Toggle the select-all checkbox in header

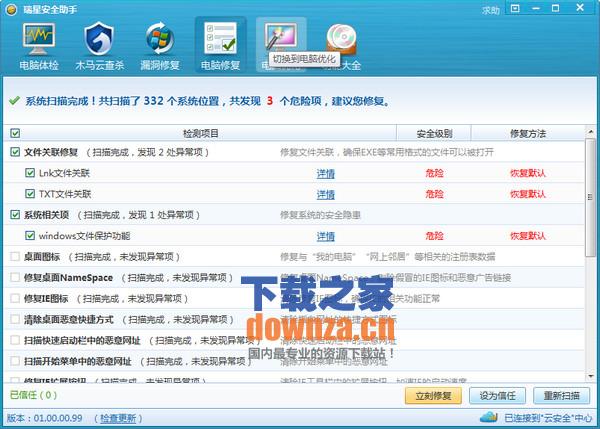pyautogui.click(x=15, y=133)
